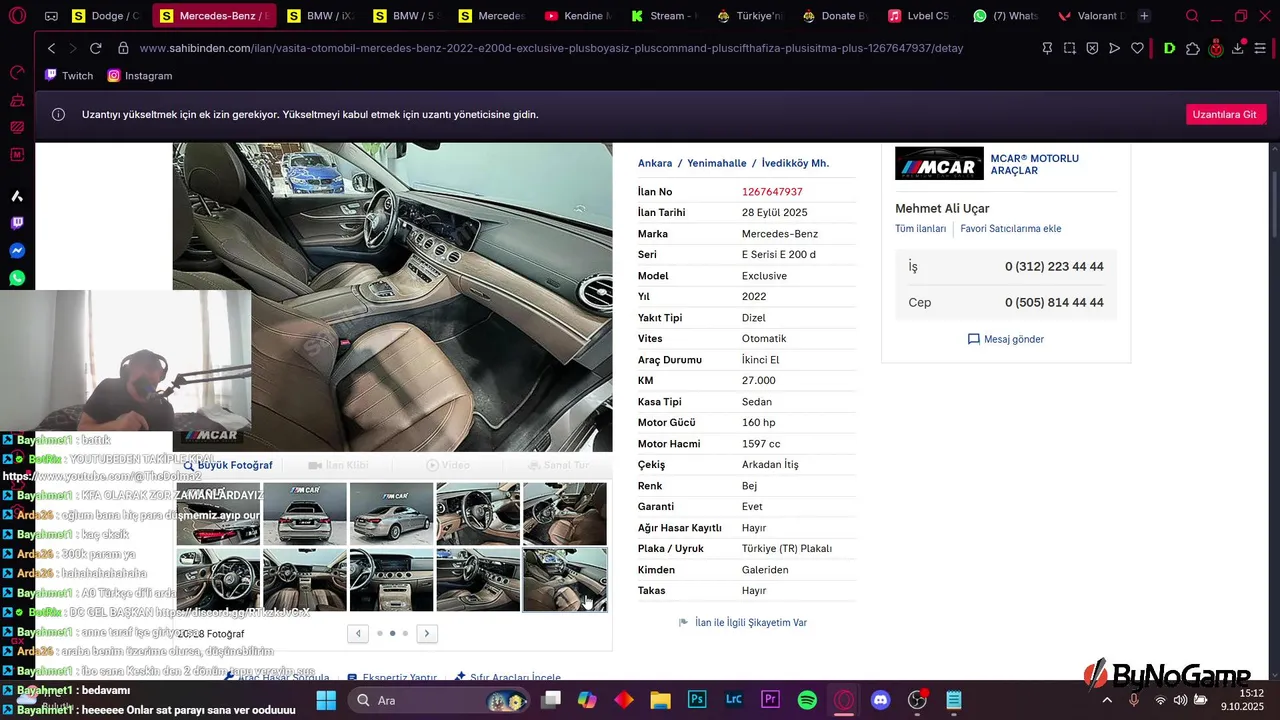This screenshot has height=720, width=1280.
Task: Switch to the Stream Kick tab
Action: pos(664,16)
